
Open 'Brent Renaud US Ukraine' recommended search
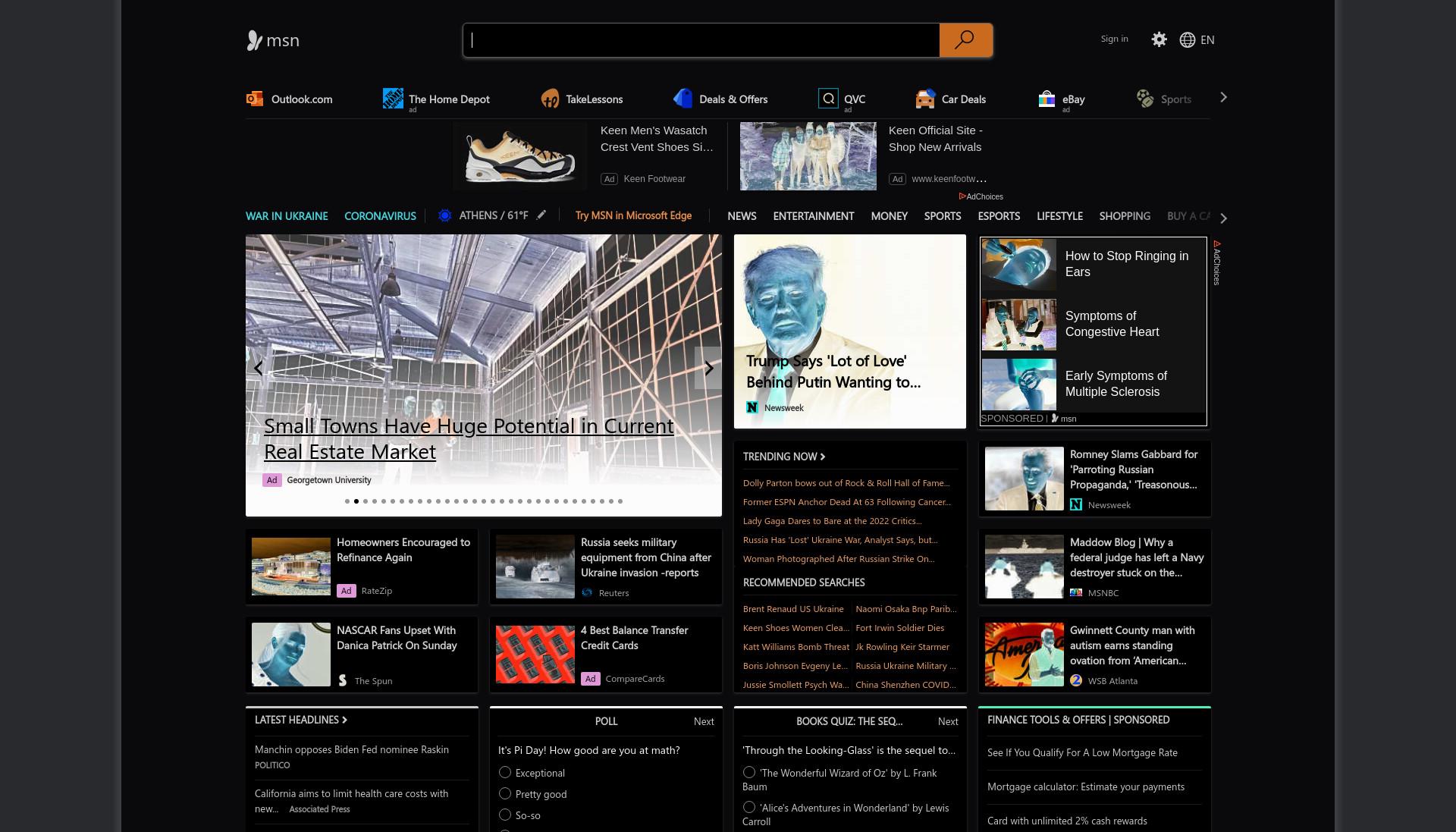coord(793,609)
